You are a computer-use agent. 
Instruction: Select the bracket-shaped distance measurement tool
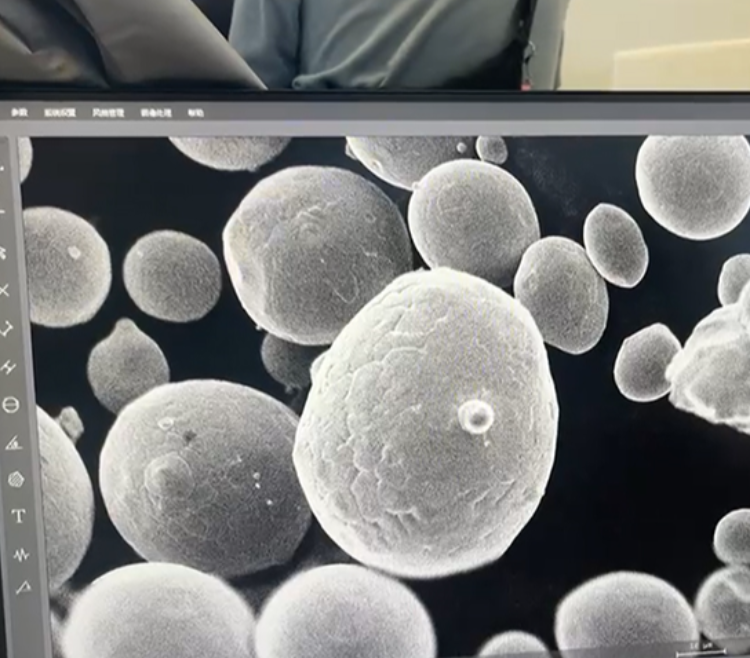[x=6, y=329]
